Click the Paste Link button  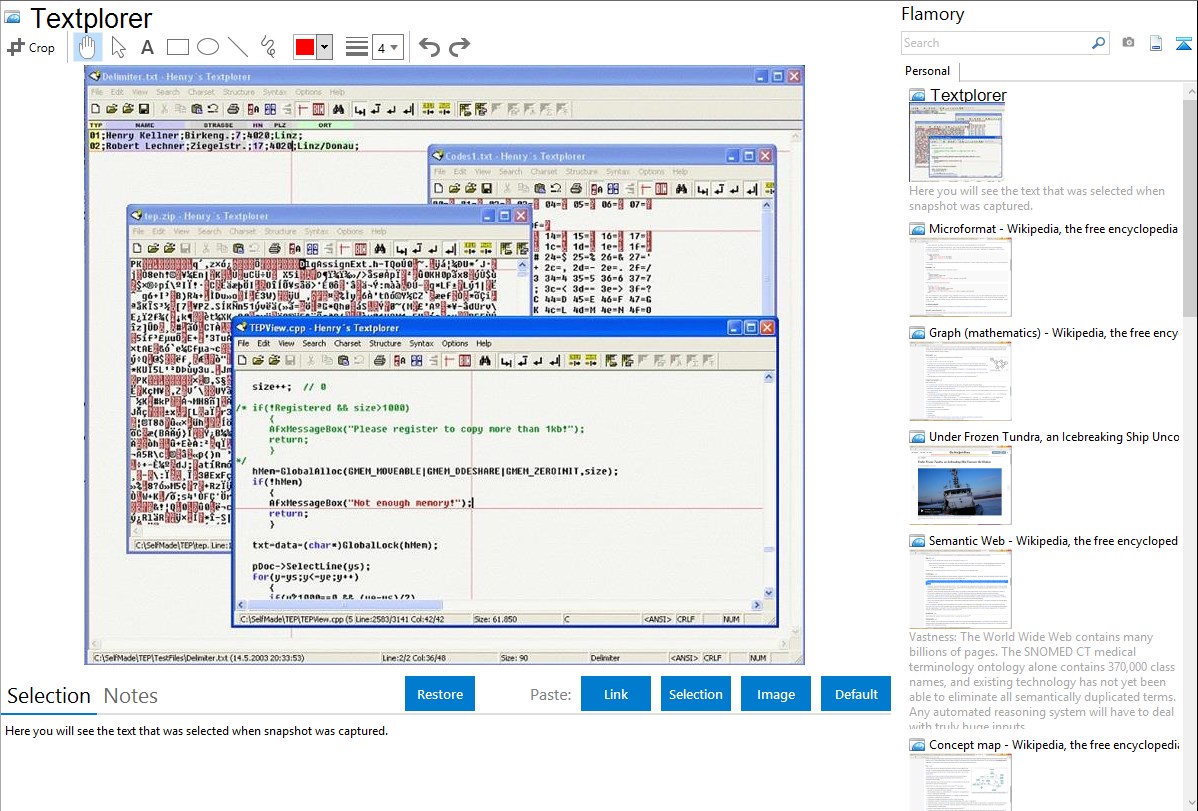[x=616, y=694]
